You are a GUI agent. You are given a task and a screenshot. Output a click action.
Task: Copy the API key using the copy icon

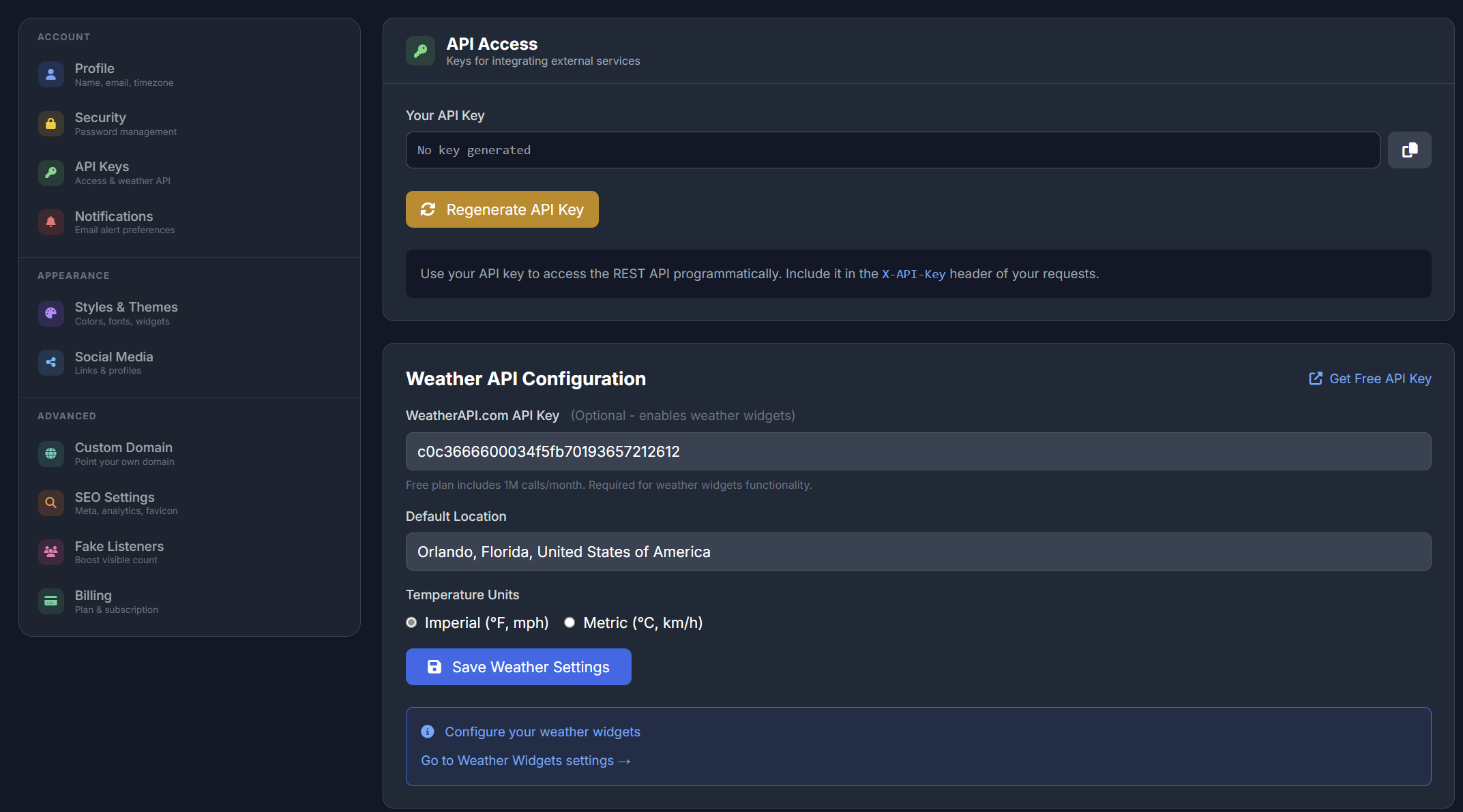pos(1410,149)
